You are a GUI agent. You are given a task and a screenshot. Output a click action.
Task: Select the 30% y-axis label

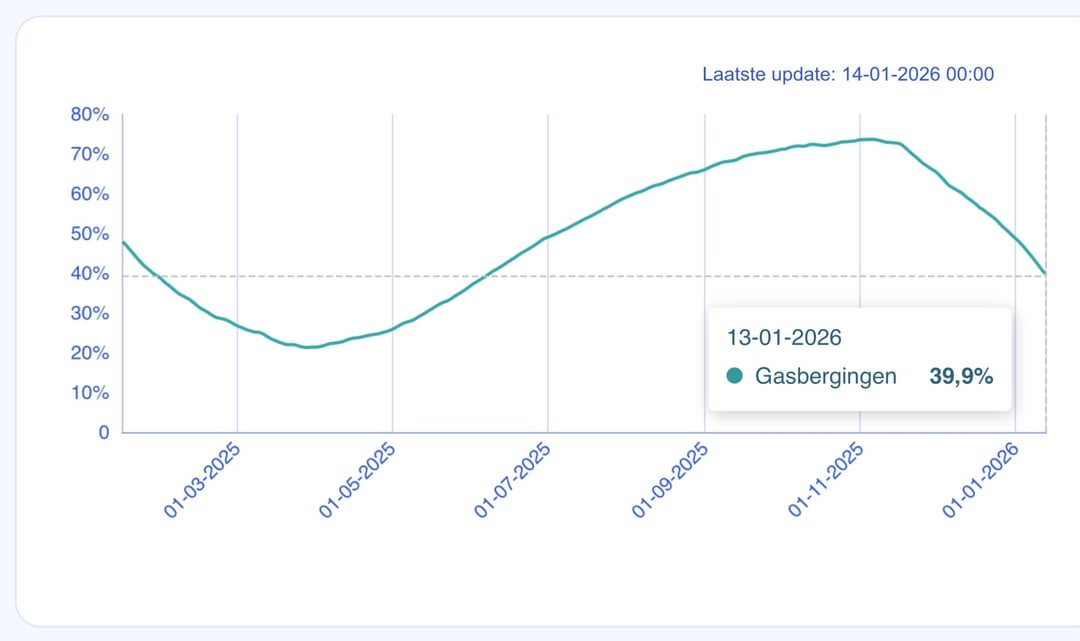click(89, 314)
